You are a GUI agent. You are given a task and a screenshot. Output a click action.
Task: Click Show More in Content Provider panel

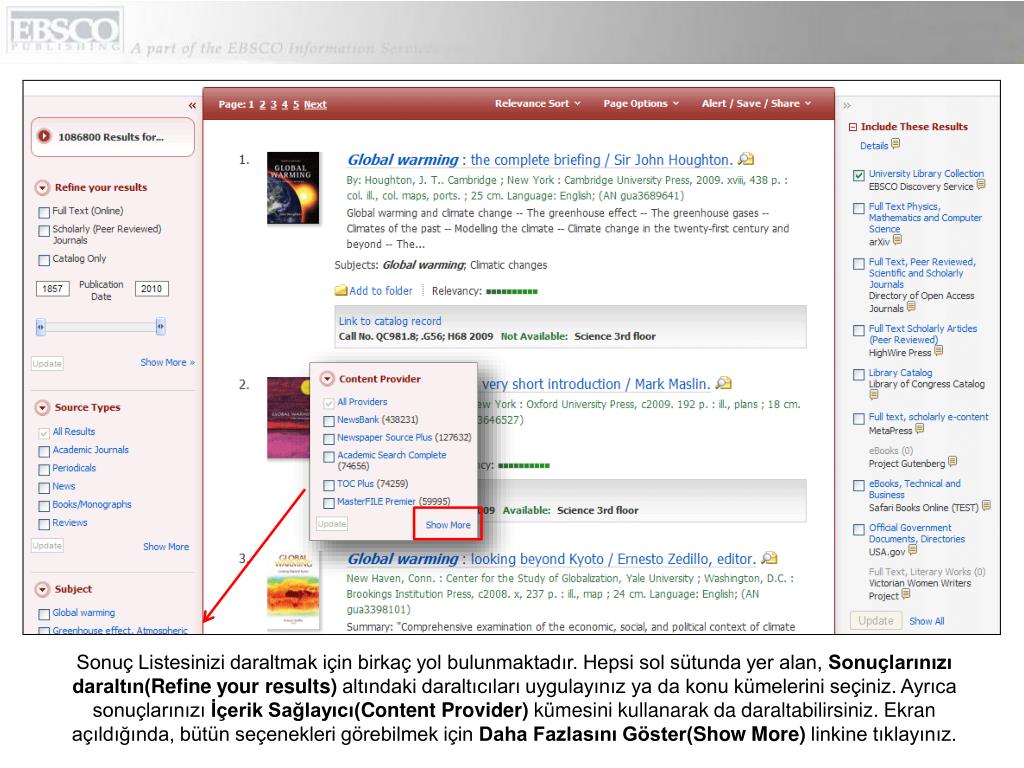(x=448, y=524)
